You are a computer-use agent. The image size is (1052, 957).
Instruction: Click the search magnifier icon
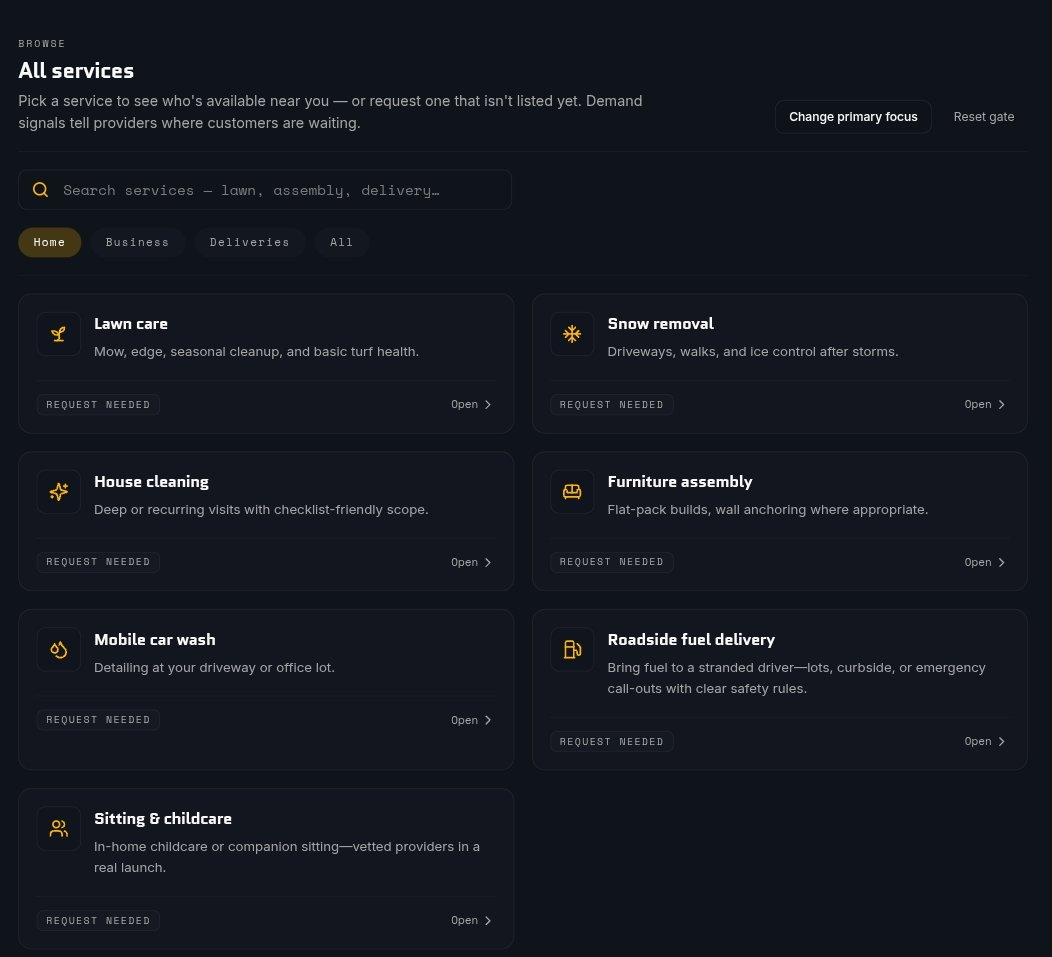click(x=40, y=190)
